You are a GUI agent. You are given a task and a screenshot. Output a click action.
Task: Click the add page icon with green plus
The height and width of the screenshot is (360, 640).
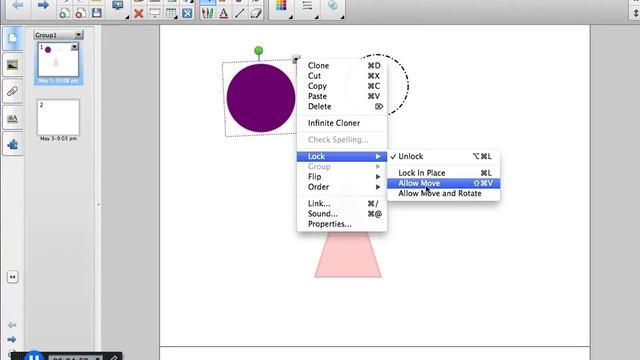pos(64,13)
